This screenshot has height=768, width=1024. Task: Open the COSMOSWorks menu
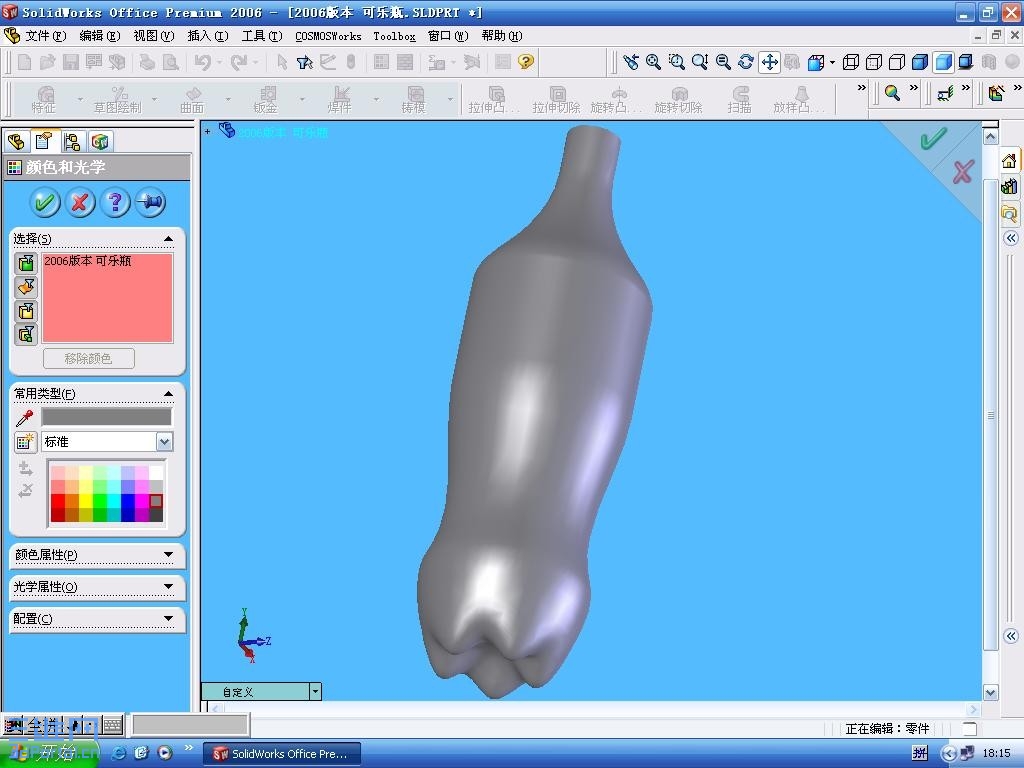click(328, 35)
